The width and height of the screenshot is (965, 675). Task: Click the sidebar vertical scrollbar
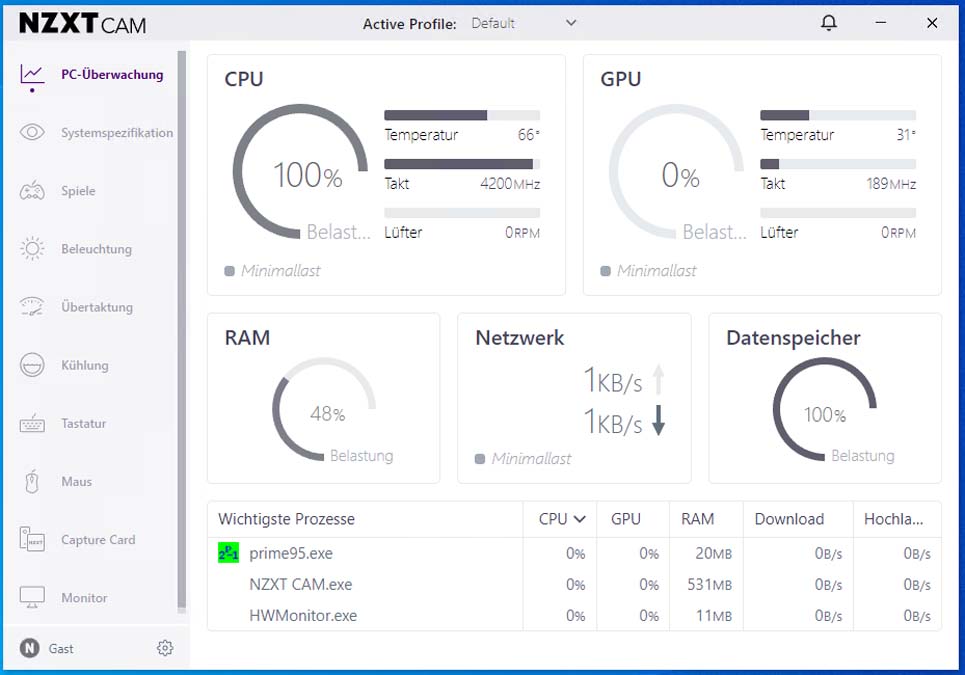click(x=182, y=332)
